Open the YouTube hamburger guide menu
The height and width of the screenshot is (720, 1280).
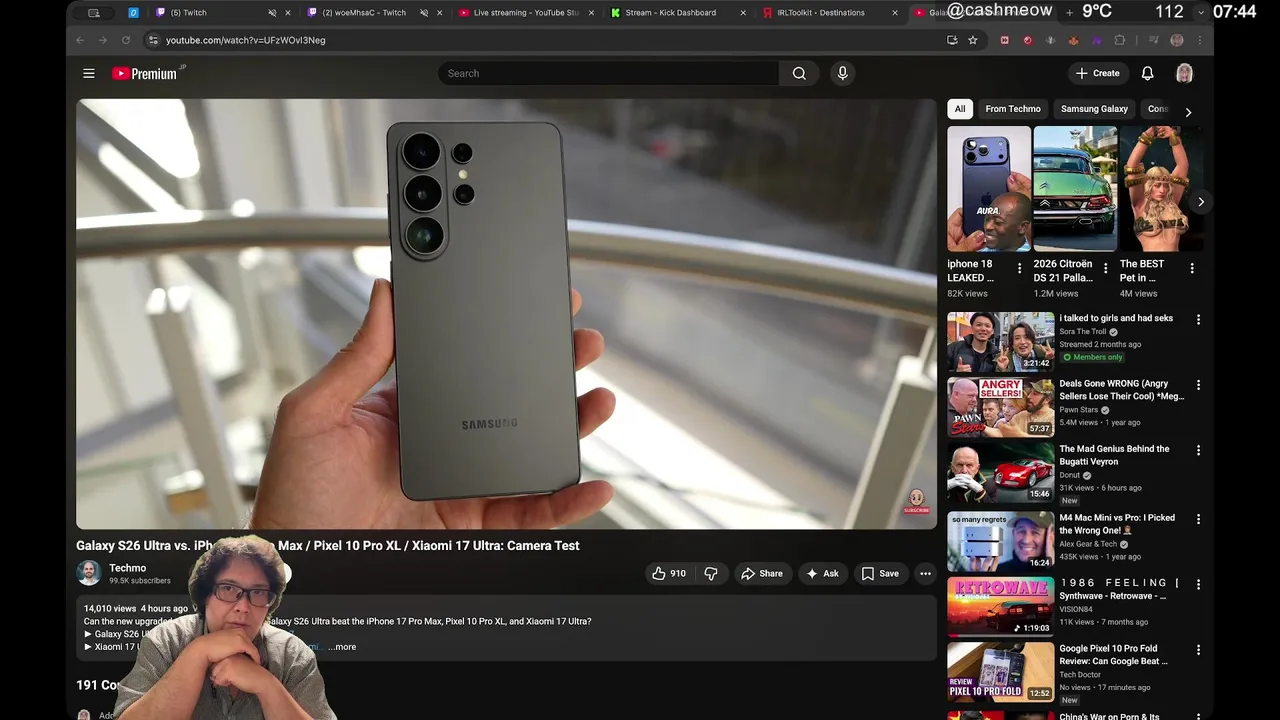click(x=89, y=73)
